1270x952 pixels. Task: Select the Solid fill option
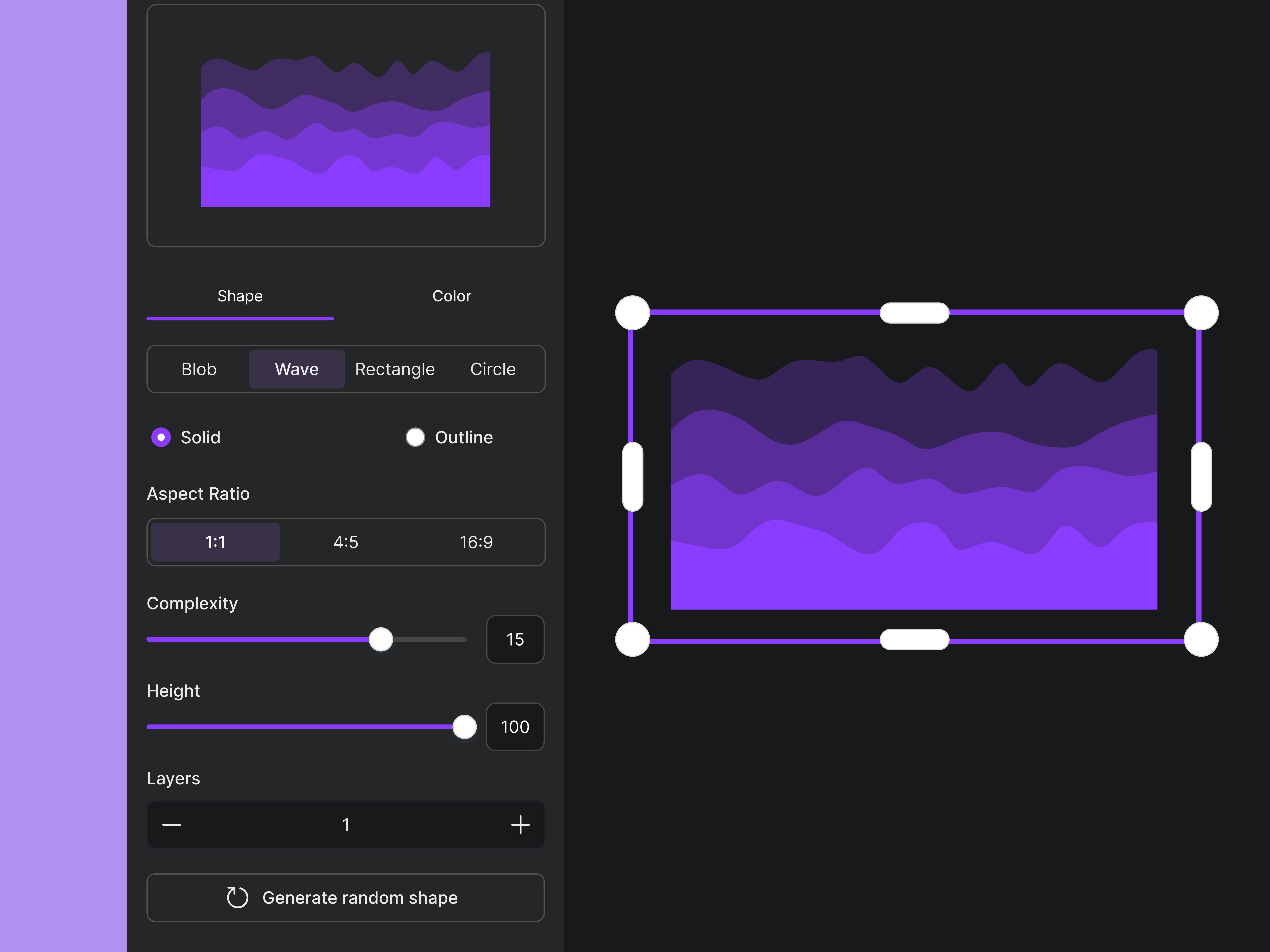(161, 437)
